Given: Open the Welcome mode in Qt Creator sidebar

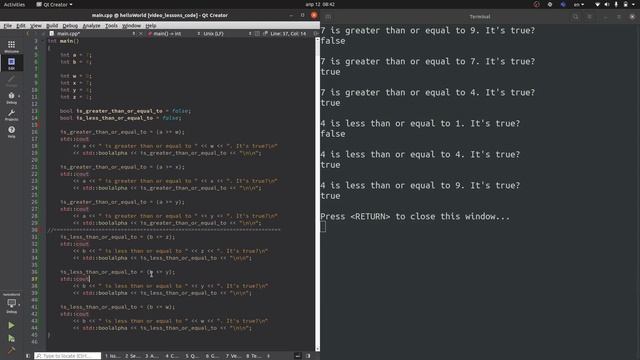Looking at the screenshot, I should pyautogui.click(x=11, y=47).
